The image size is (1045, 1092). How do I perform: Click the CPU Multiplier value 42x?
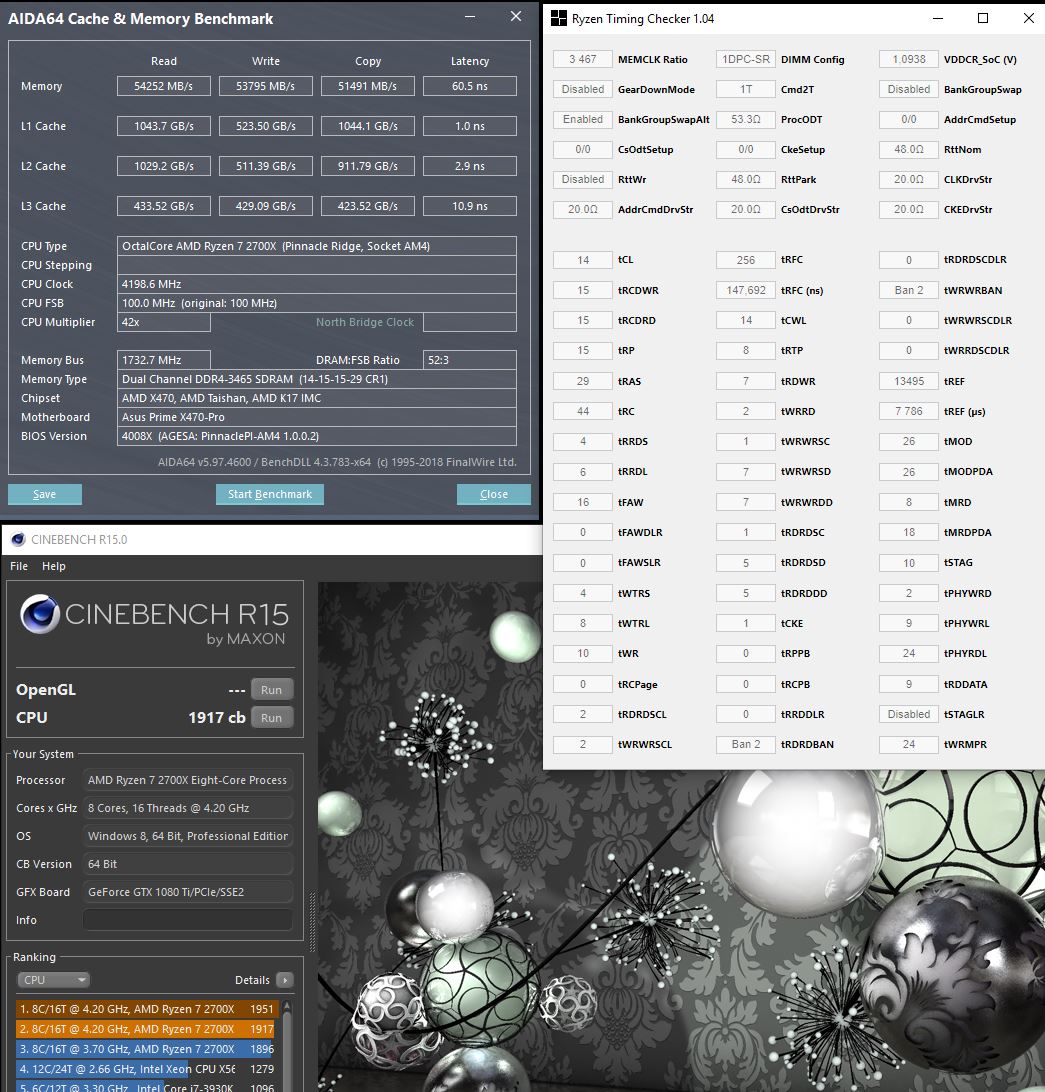point(164,322)
